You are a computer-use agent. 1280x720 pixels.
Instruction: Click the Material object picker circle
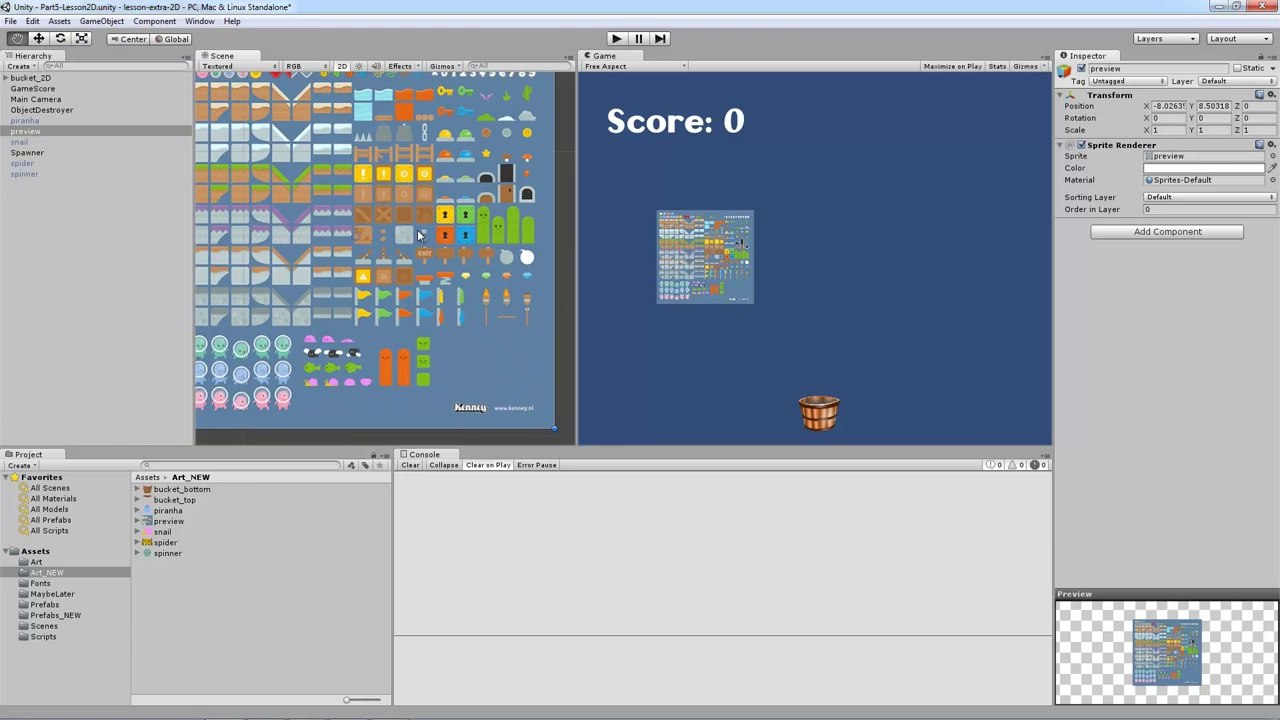pyautogui.click(x=1272, y=180)
